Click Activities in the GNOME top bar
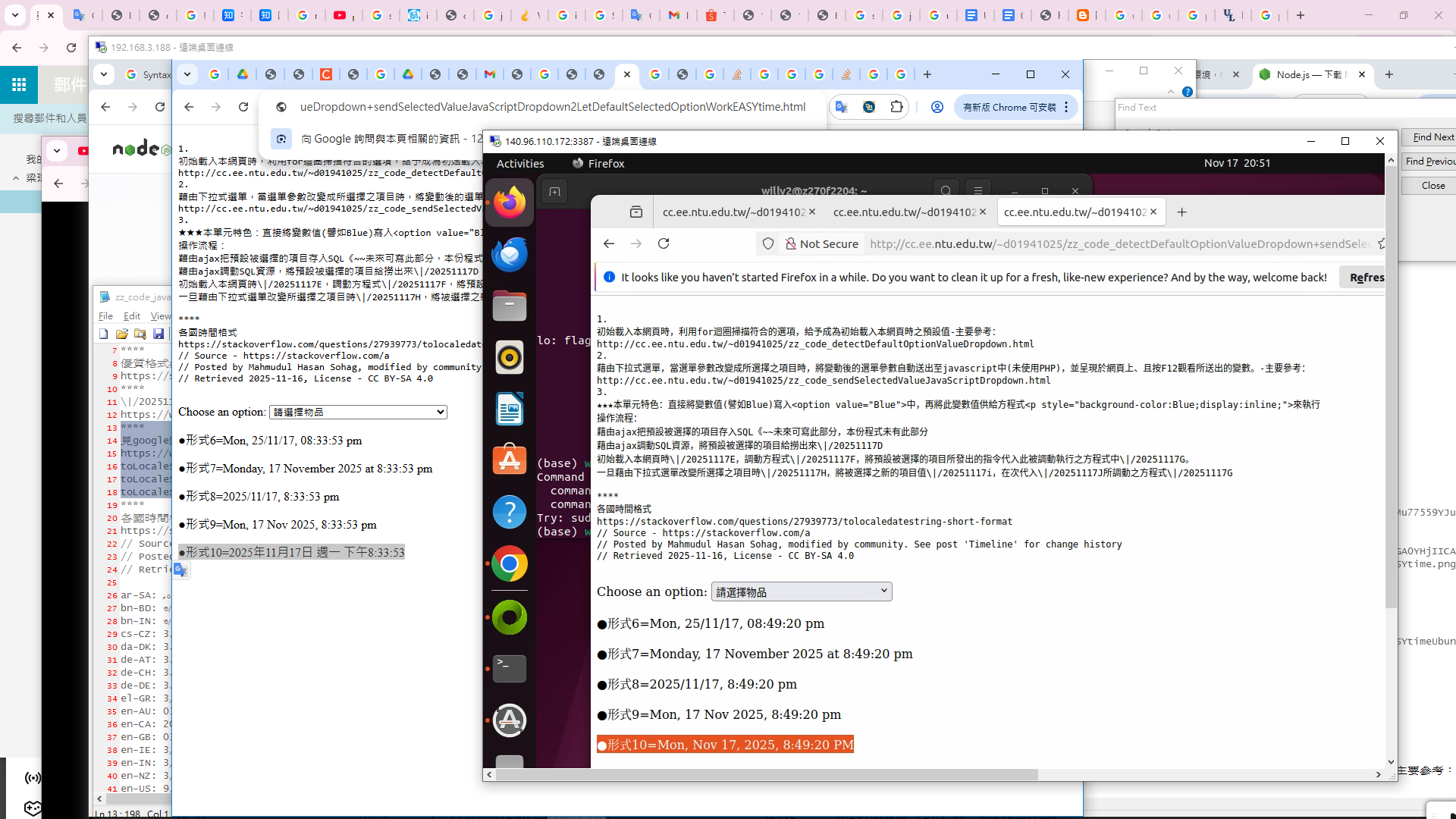The image size is (1456, 819). click(x=520, y=163)
